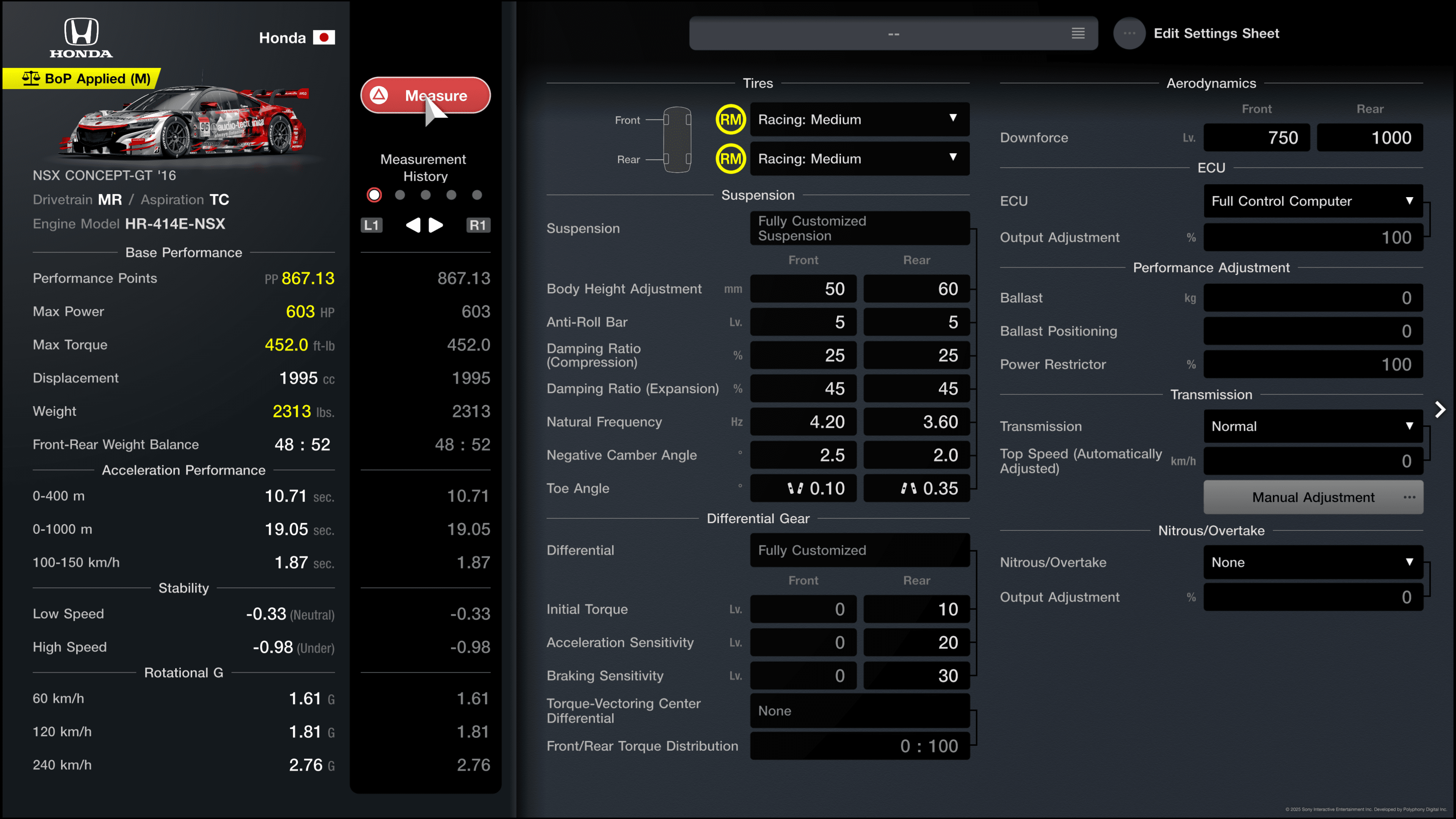Edit rear Negative Camber Angle 2.0
The image size is (1456, 819).
[917, 455]
